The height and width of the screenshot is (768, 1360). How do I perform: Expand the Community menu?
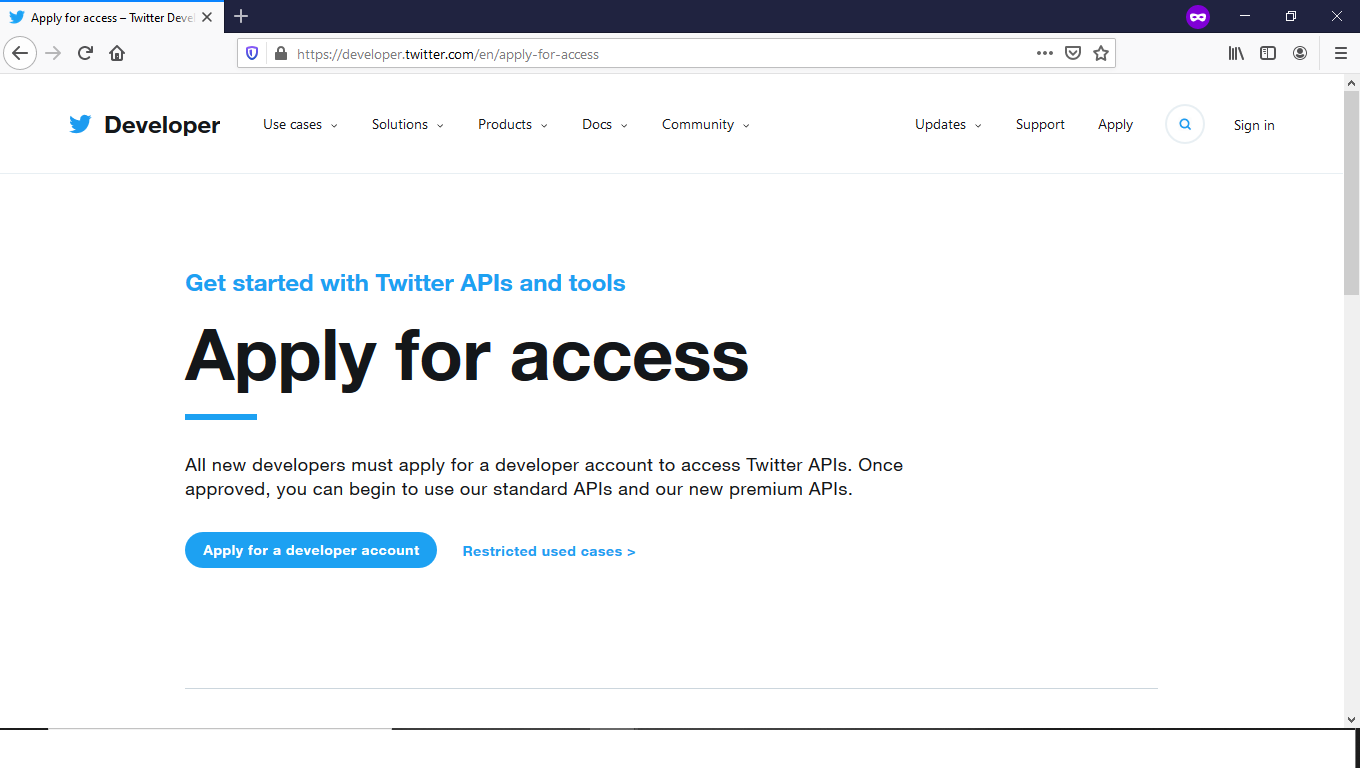coord(706,125)
